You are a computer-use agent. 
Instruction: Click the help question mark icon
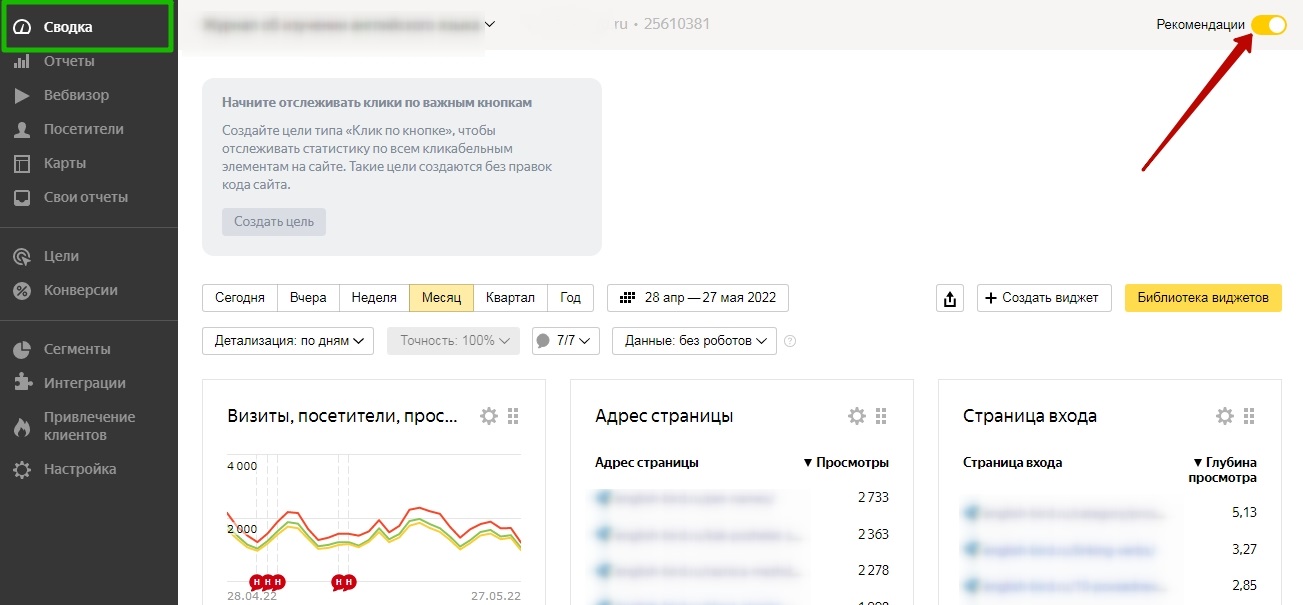click(790, 341)
